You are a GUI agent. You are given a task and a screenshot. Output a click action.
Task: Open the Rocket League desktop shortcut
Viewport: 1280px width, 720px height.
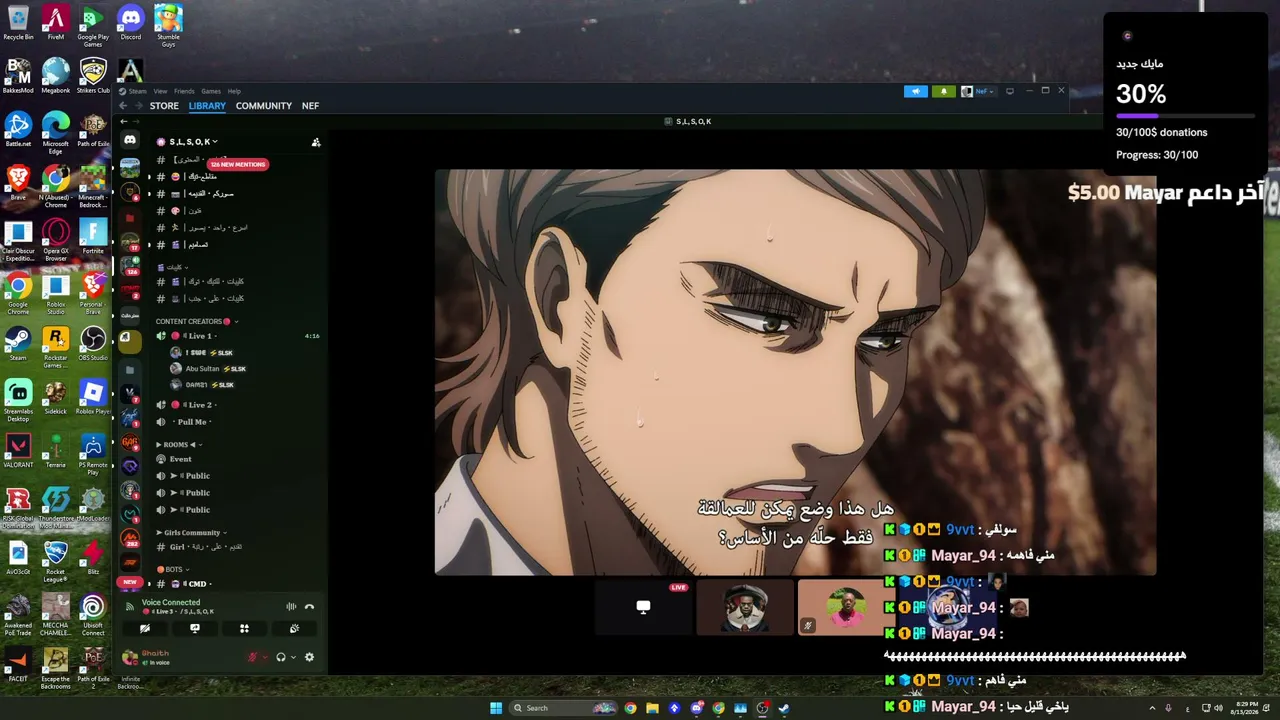(x=56, y=562)
